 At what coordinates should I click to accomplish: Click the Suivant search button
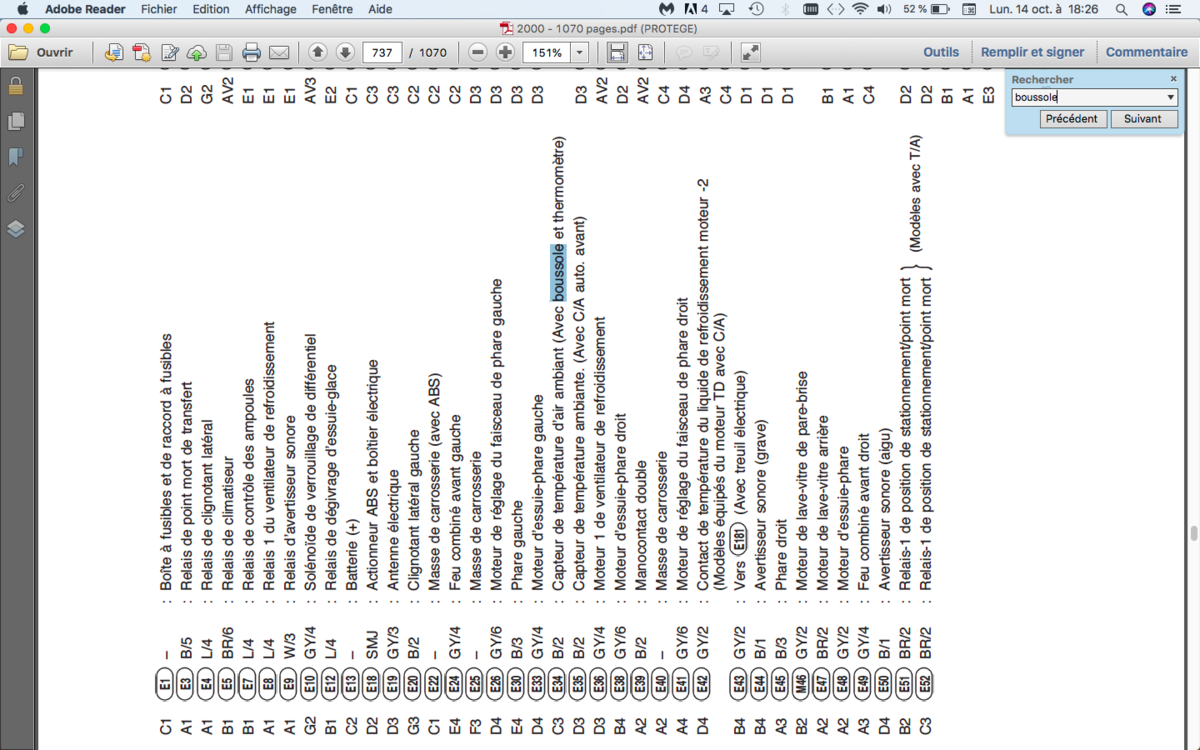[1143, 118]
